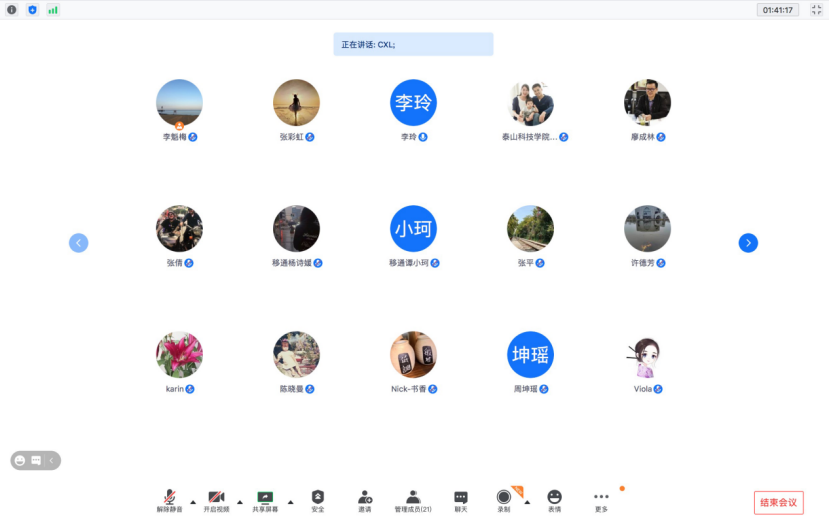Toggle meeting recording with 录制
This screenshot has width=829, height=519.
[x=504, y=500]
